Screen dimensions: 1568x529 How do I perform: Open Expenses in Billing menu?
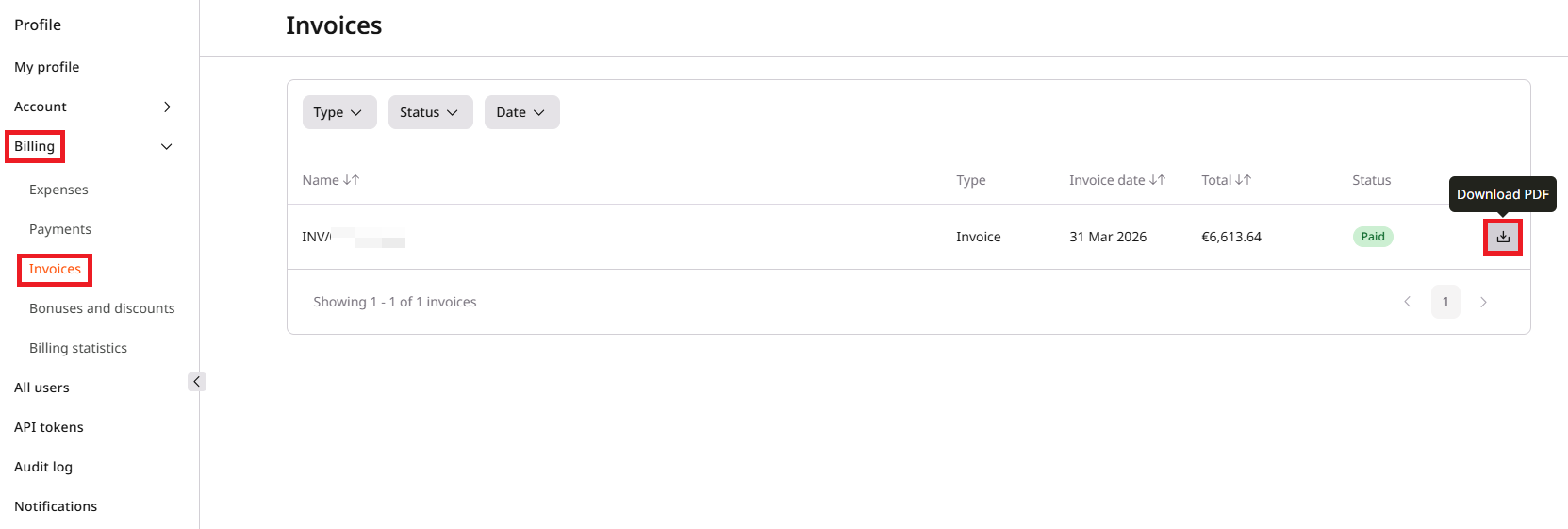pos(58,190)
